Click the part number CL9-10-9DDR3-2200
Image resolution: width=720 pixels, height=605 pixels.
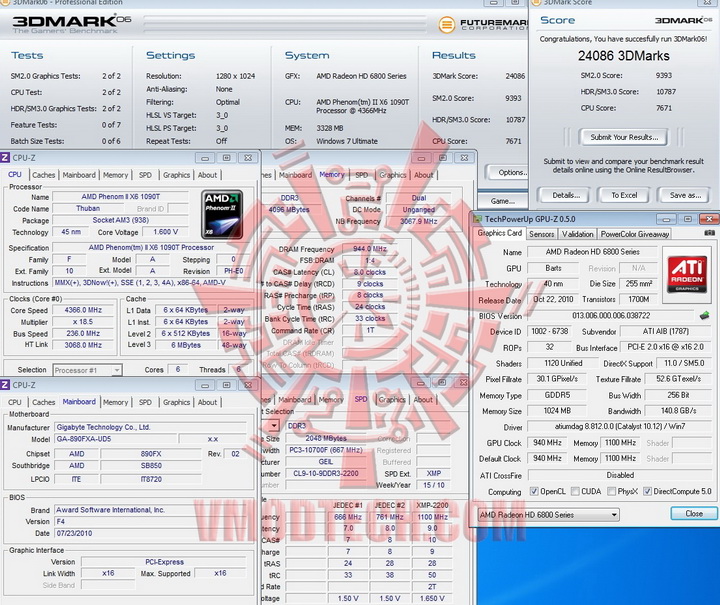[326, 473]
